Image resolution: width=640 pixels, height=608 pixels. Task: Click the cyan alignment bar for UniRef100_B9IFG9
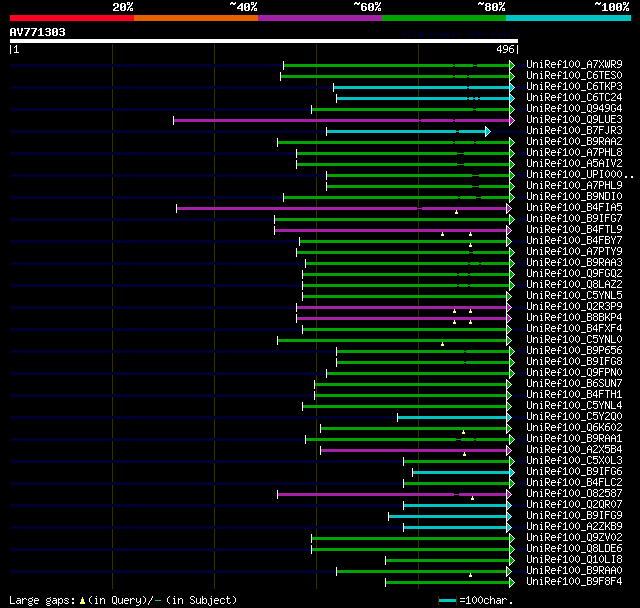447,517
